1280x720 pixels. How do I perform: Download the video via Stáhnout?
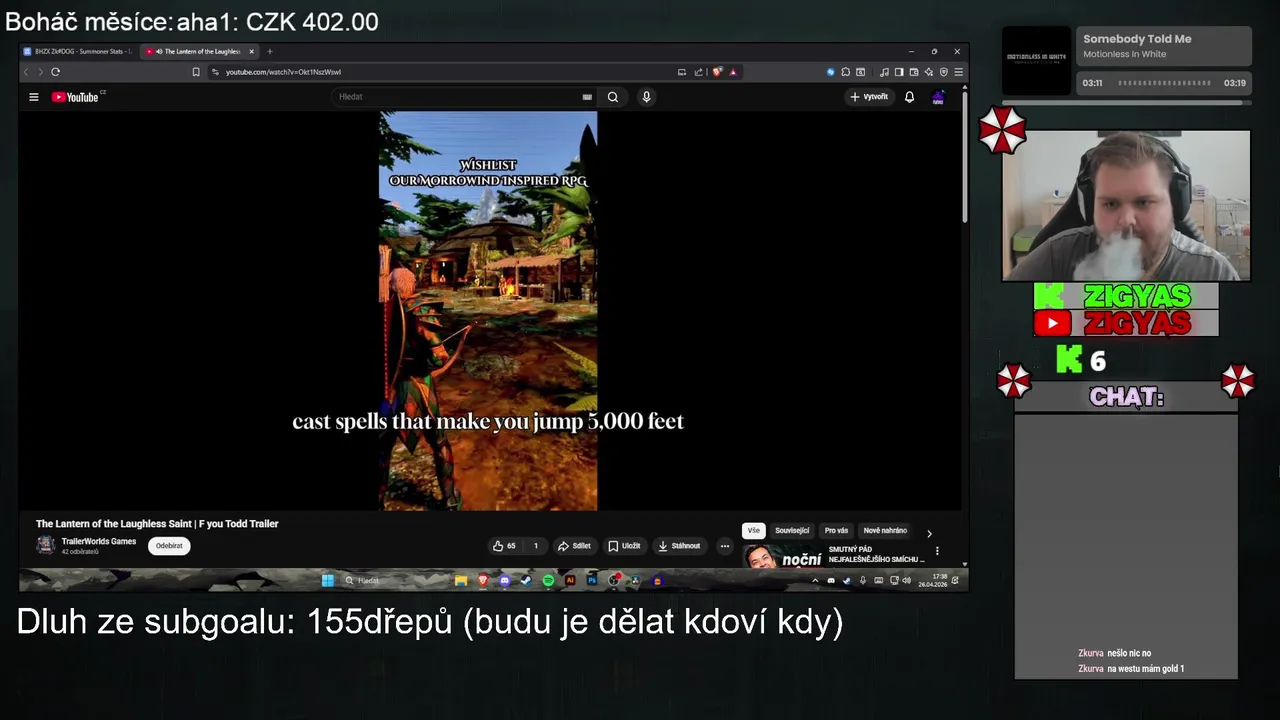[x=679, y=546]
